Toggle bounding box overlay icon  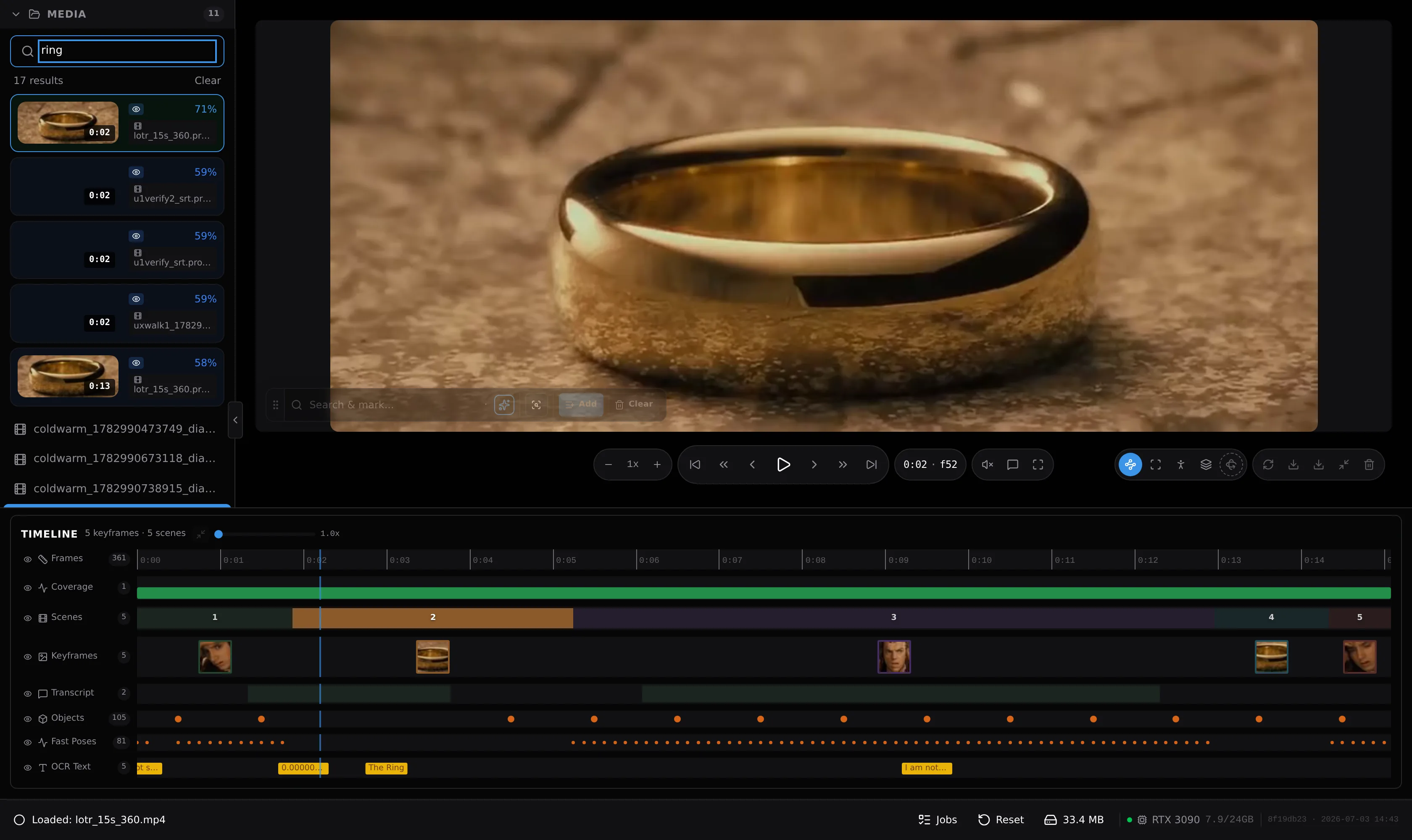coord(1155,465)
